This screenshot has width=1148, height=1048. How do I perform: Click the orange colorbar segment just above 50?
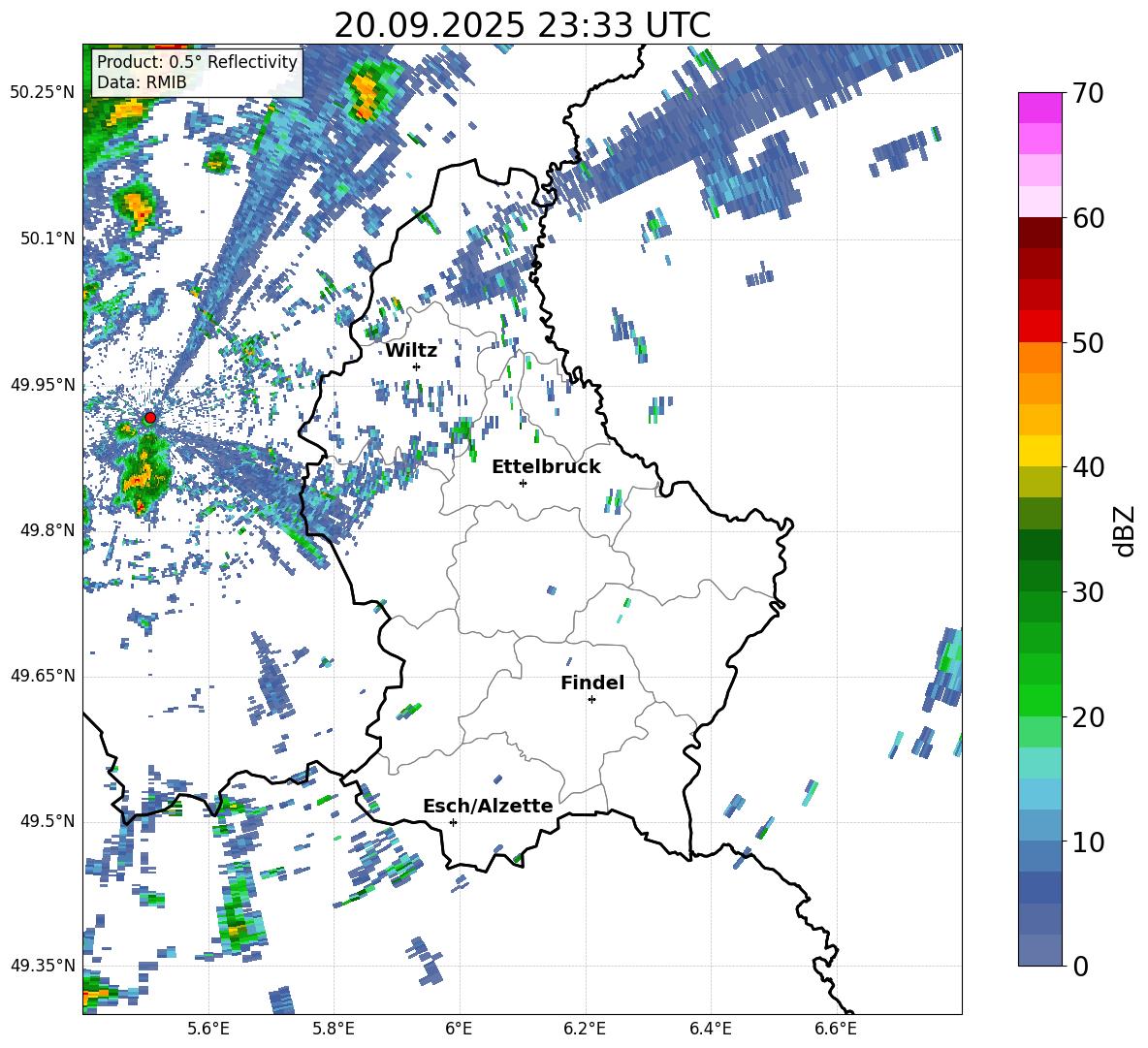point(1039,358)
